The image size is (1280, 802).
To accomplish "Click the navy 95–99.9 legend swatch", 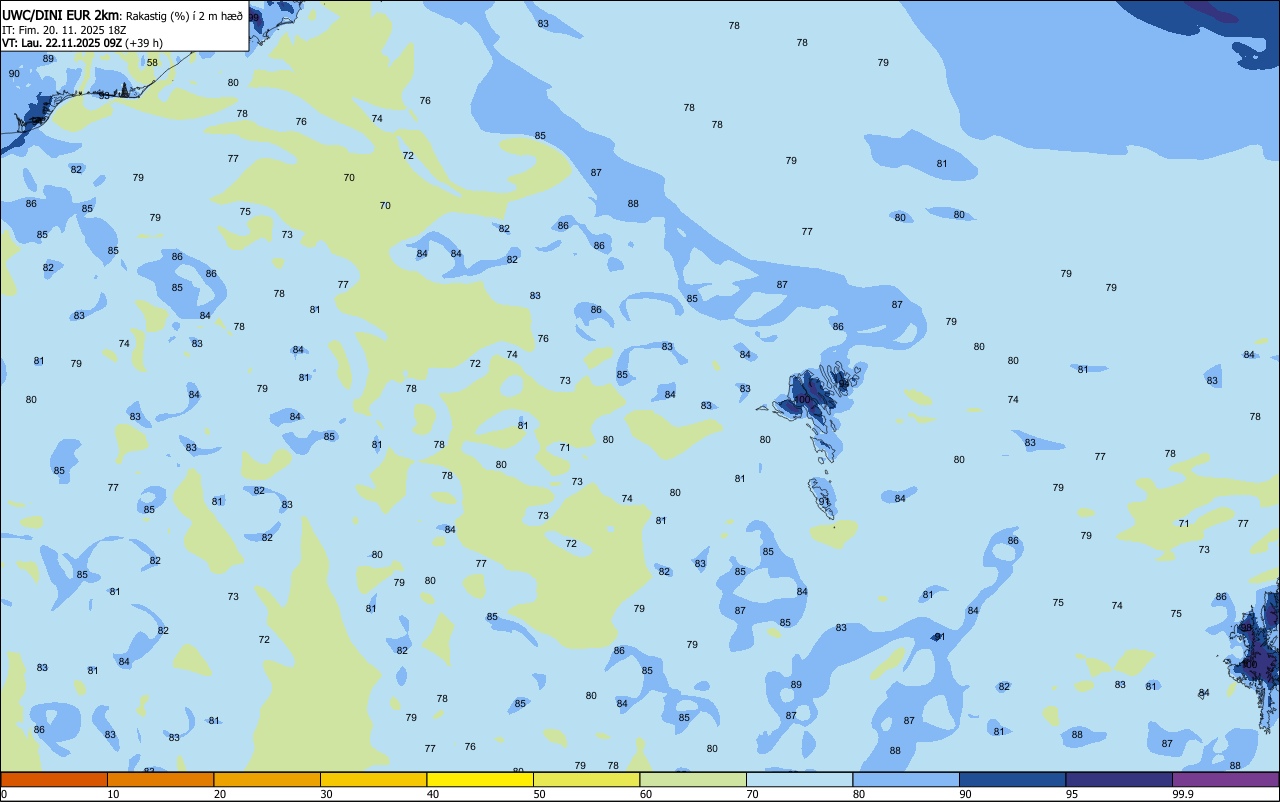I will pyautogui.click(x=1119, y=779).
